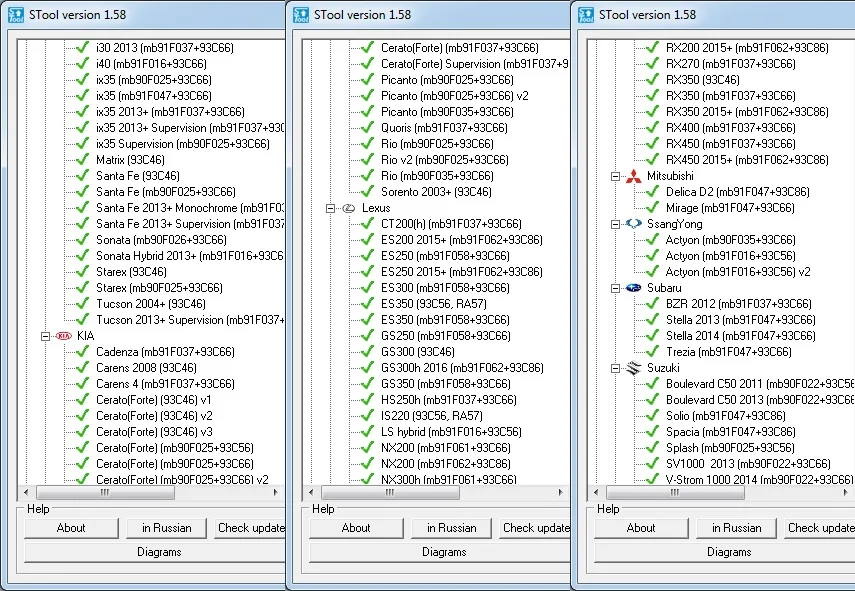Viewport: 855px width, 591px height.
Task: Select IS220 (93C56, RA57) entry
Action: click(x=431, y=416)
